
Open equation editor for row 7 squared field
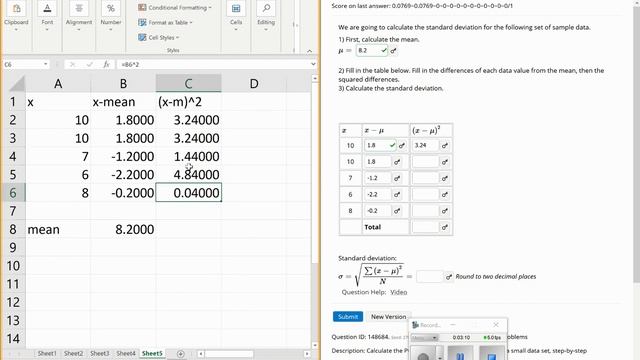click(x=445, y=178)
